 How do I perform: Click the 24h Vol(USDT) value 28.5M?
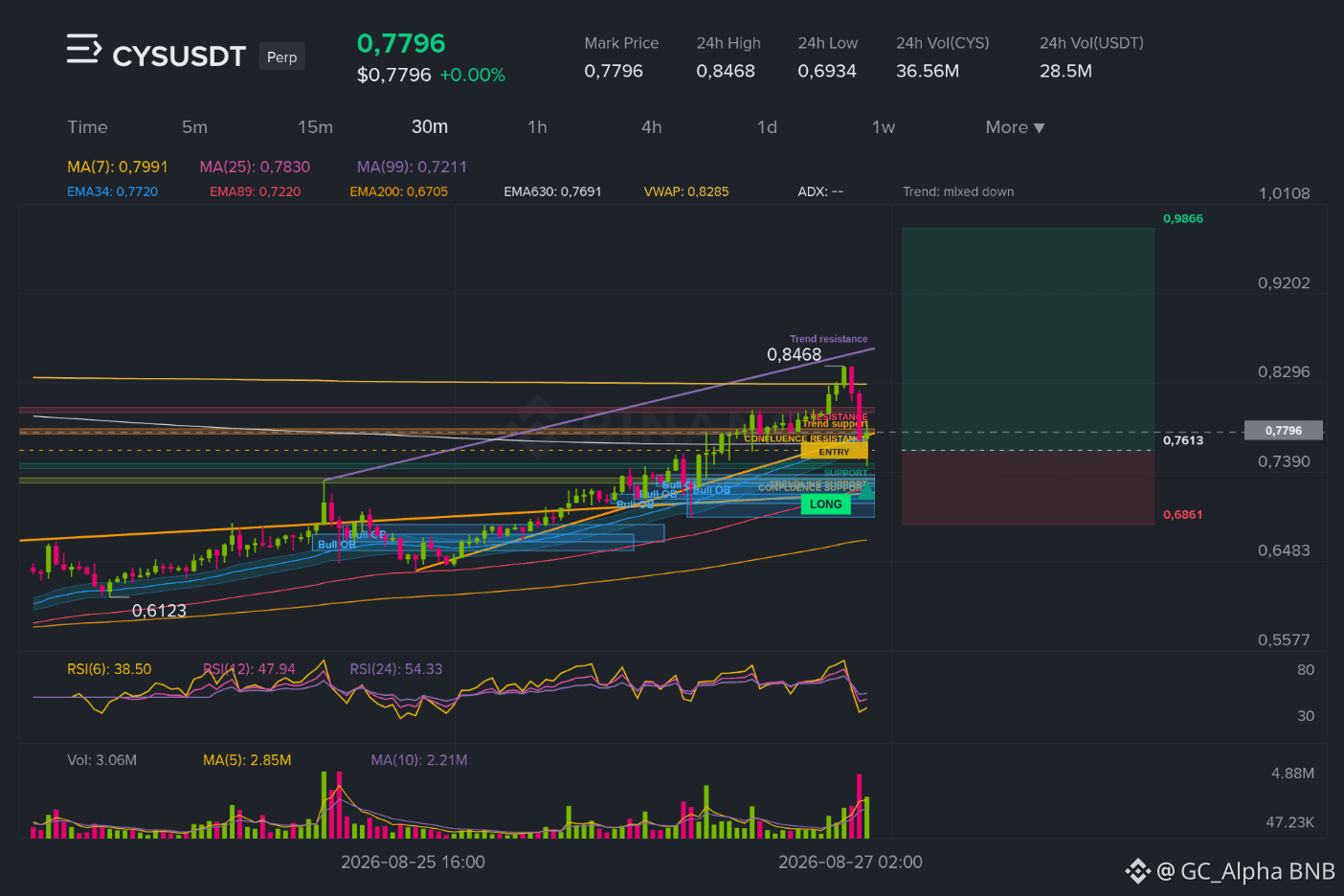coord(1065,71)
